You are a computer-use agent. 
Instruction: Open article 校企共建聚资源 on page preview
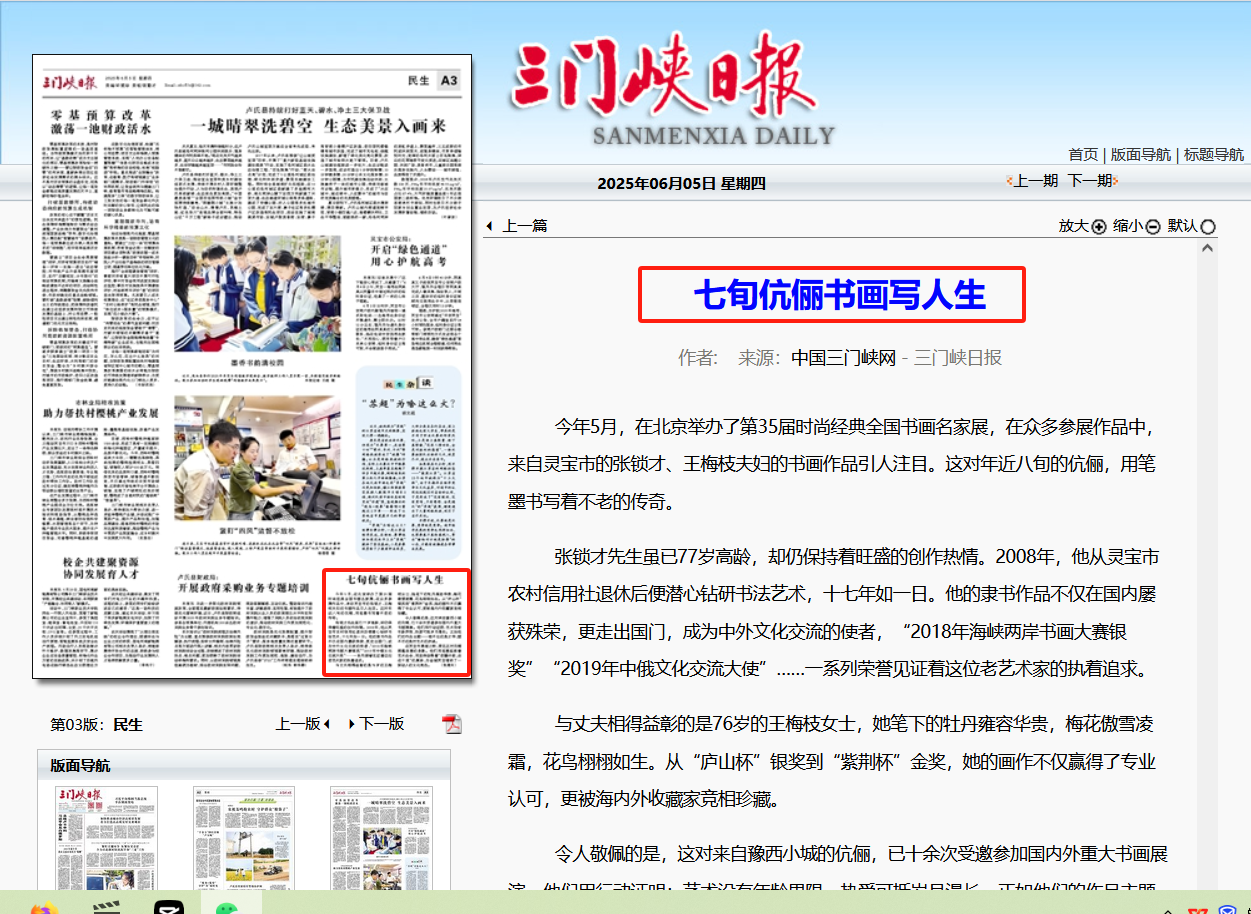pyautogui.click(x=100, y=568)
